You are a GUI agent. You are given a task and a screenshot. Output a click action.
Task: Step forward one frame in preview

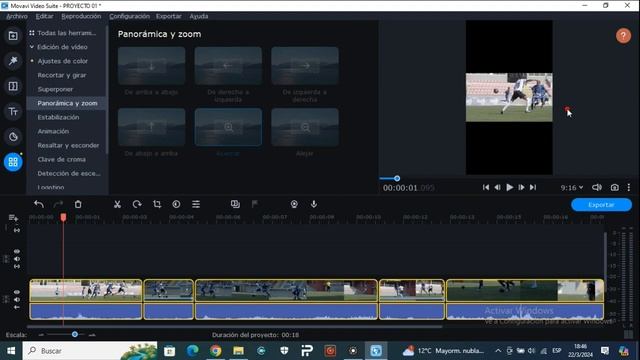point(521,187)
